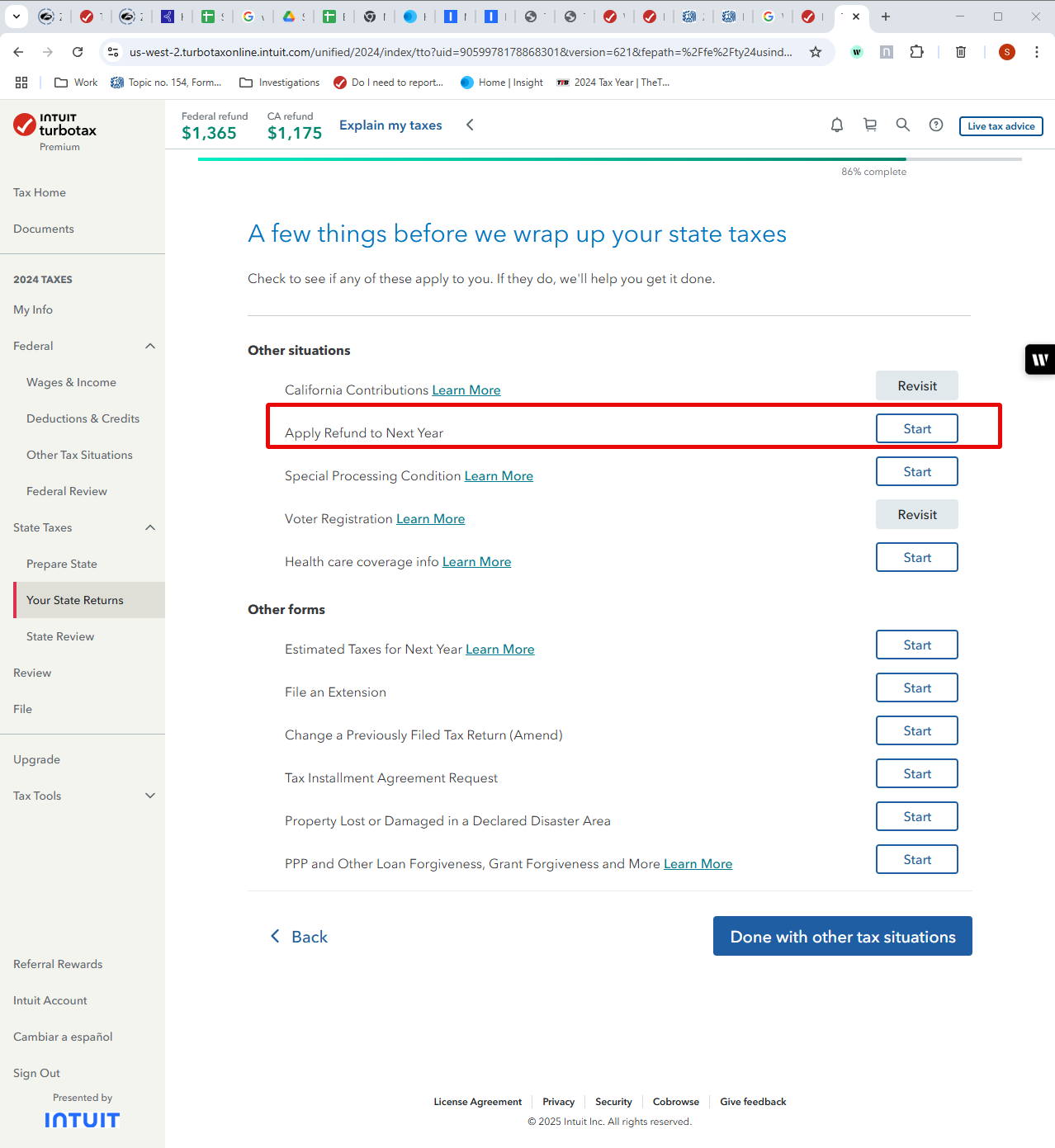
Task: Collapse the Federal section chevron
Action: 150,346
